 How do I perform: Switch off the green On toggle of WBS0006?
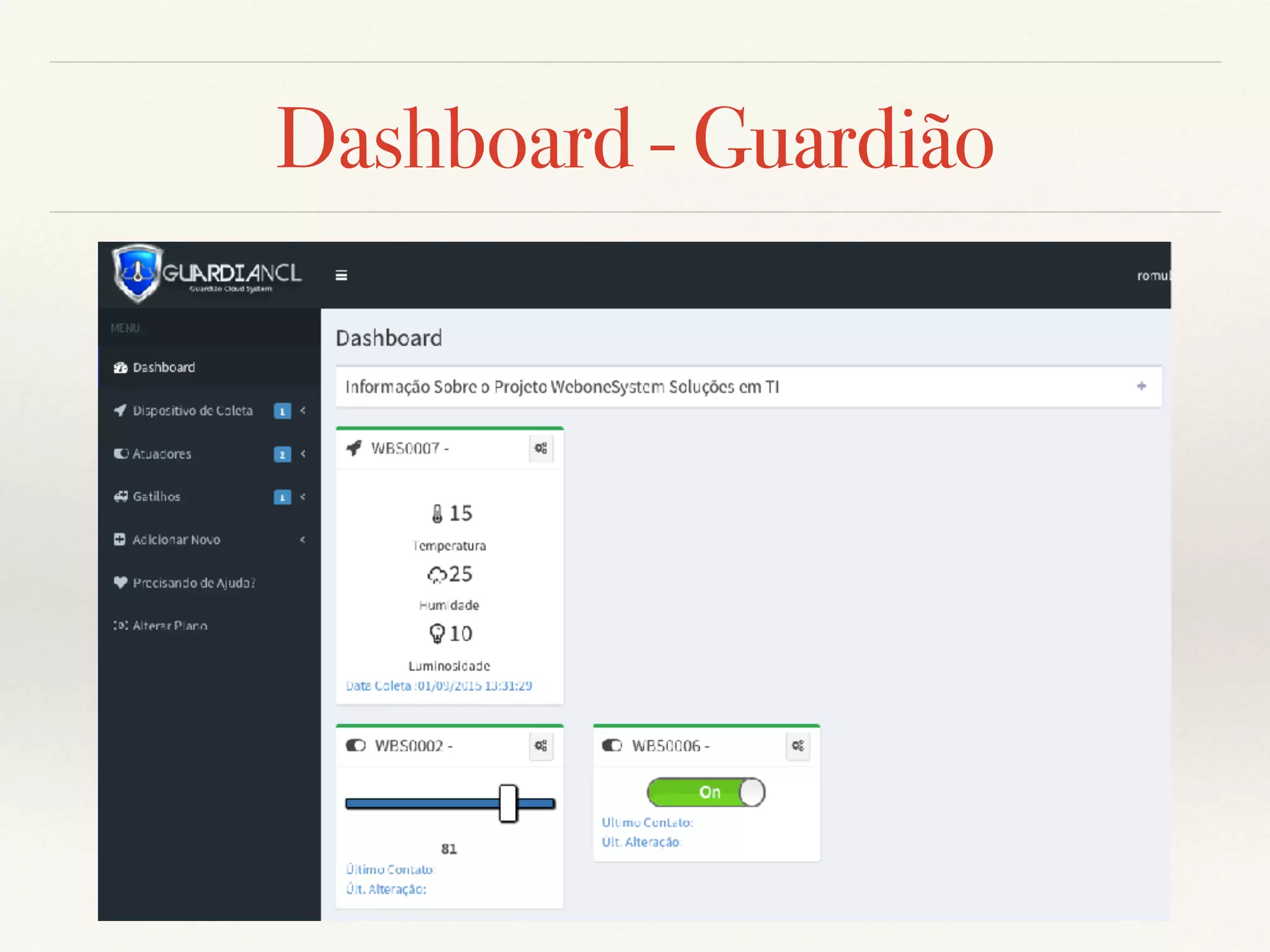(706, 792)
